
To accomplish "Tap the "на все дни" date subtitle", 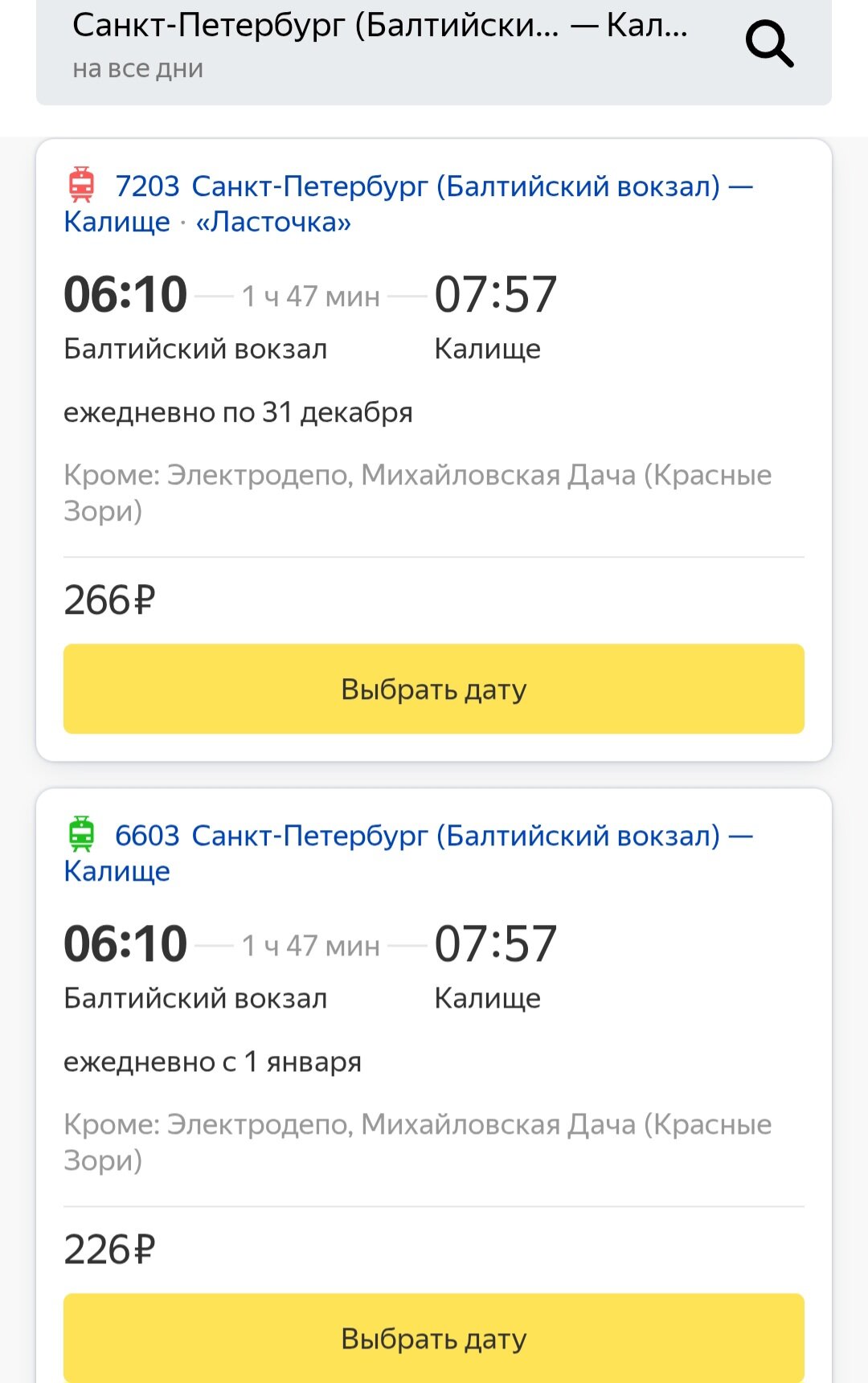I will tap(137, 70).
